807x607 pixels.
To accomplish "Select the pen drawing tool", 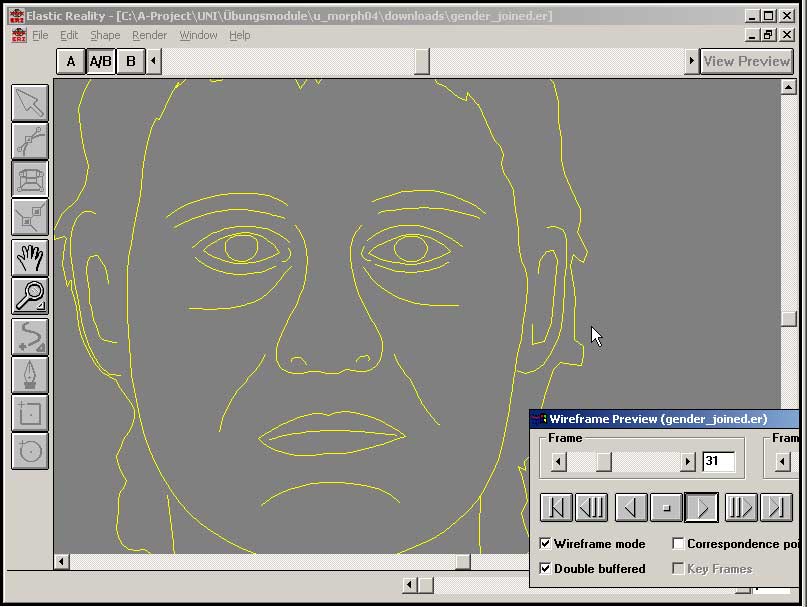I will [x=30, y=375].
